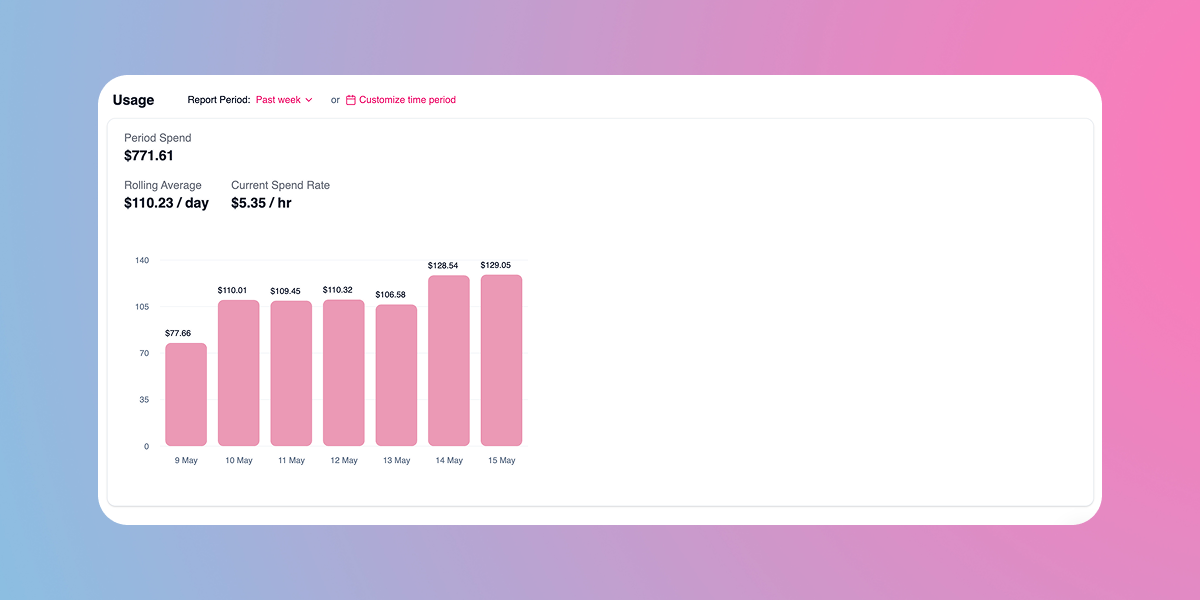Image resolution: width=1200 pixels, height=600 pixels.
Task: Open the Past week dropdown
Action: pos(284,100)
